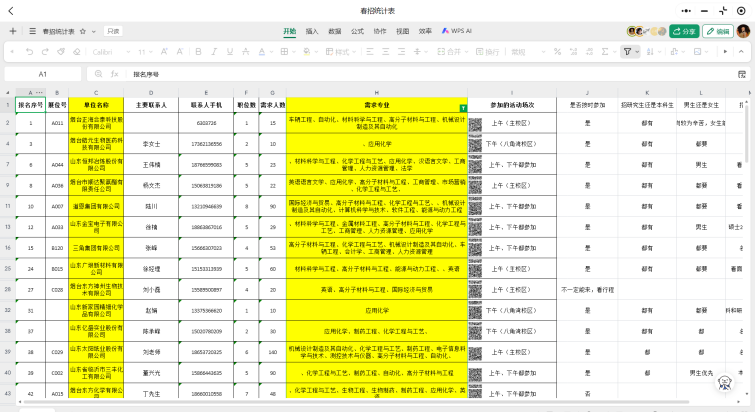Open the hamburger menu beside document name
755x412 pixels.
pos(32,31)
